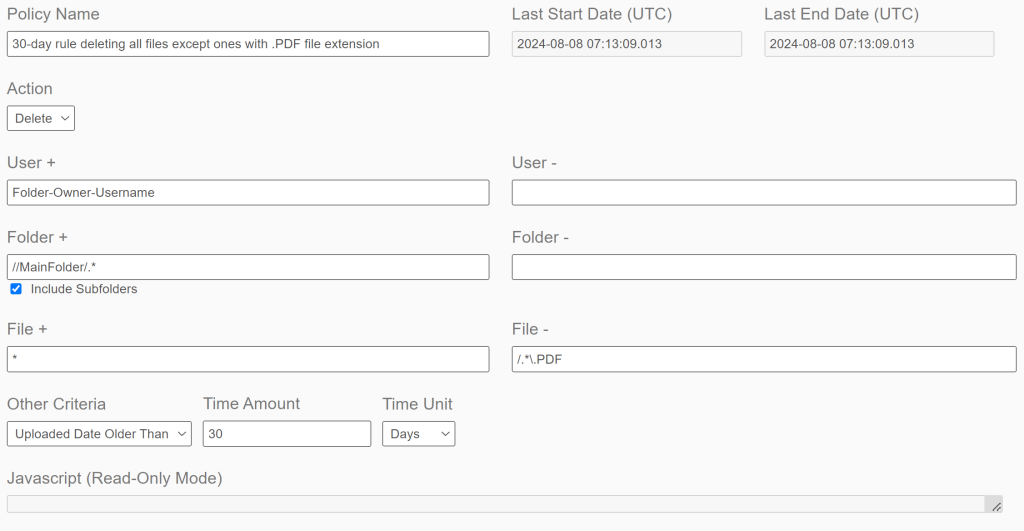Click the Last End Date (UTC) field
The width and height of the screenshot is (1024, 531).
[x=879, y=44]
